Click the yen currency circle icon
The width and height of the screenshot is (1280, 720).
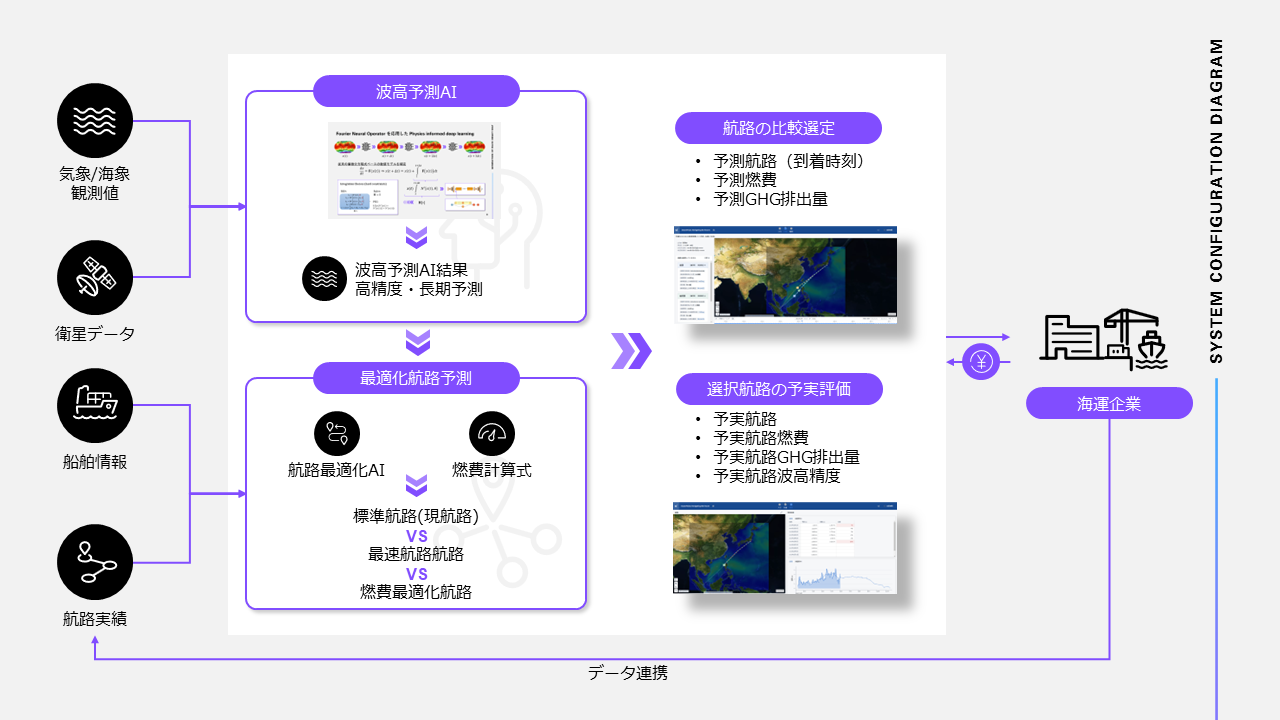pyautogui.click(x=981, y=362)
